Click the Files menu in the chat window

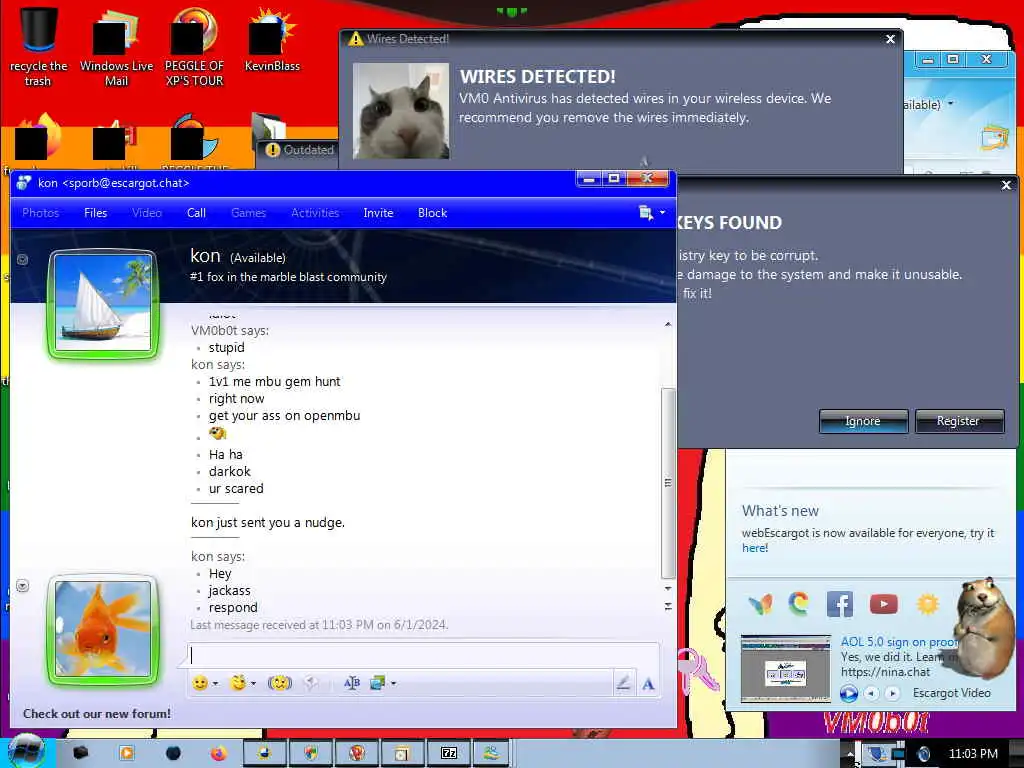95,213
